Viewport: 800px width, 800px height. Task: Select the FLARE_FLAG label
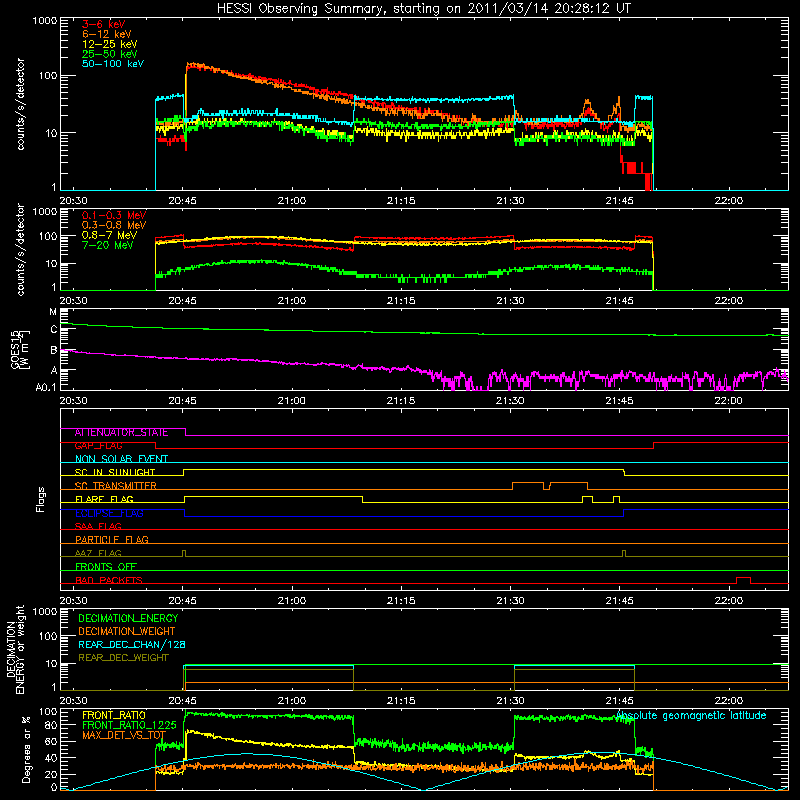104,498
